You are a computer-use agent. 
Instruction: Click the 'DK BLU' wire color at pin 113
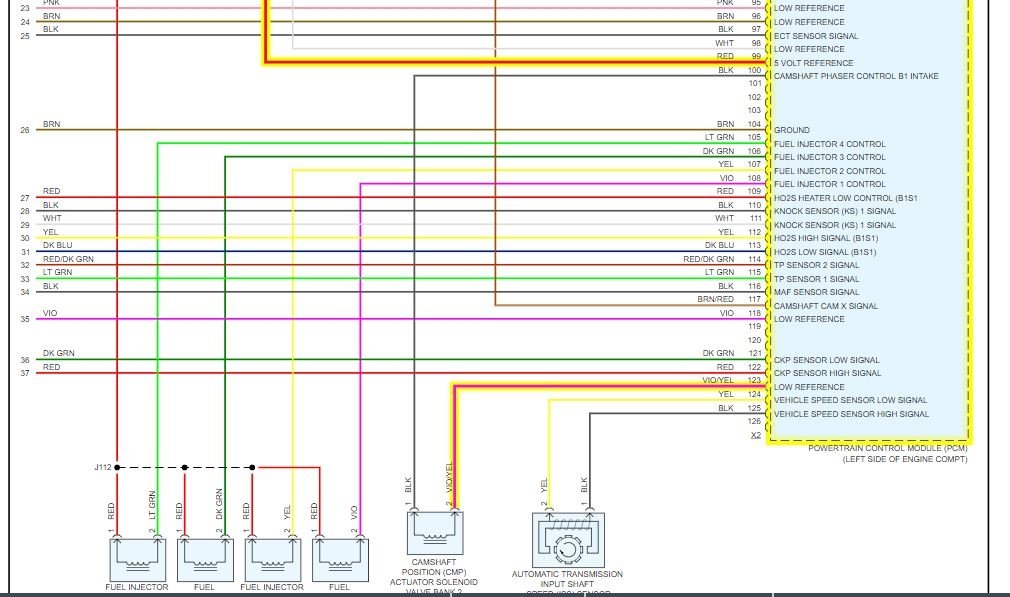(x=719, y=245)
